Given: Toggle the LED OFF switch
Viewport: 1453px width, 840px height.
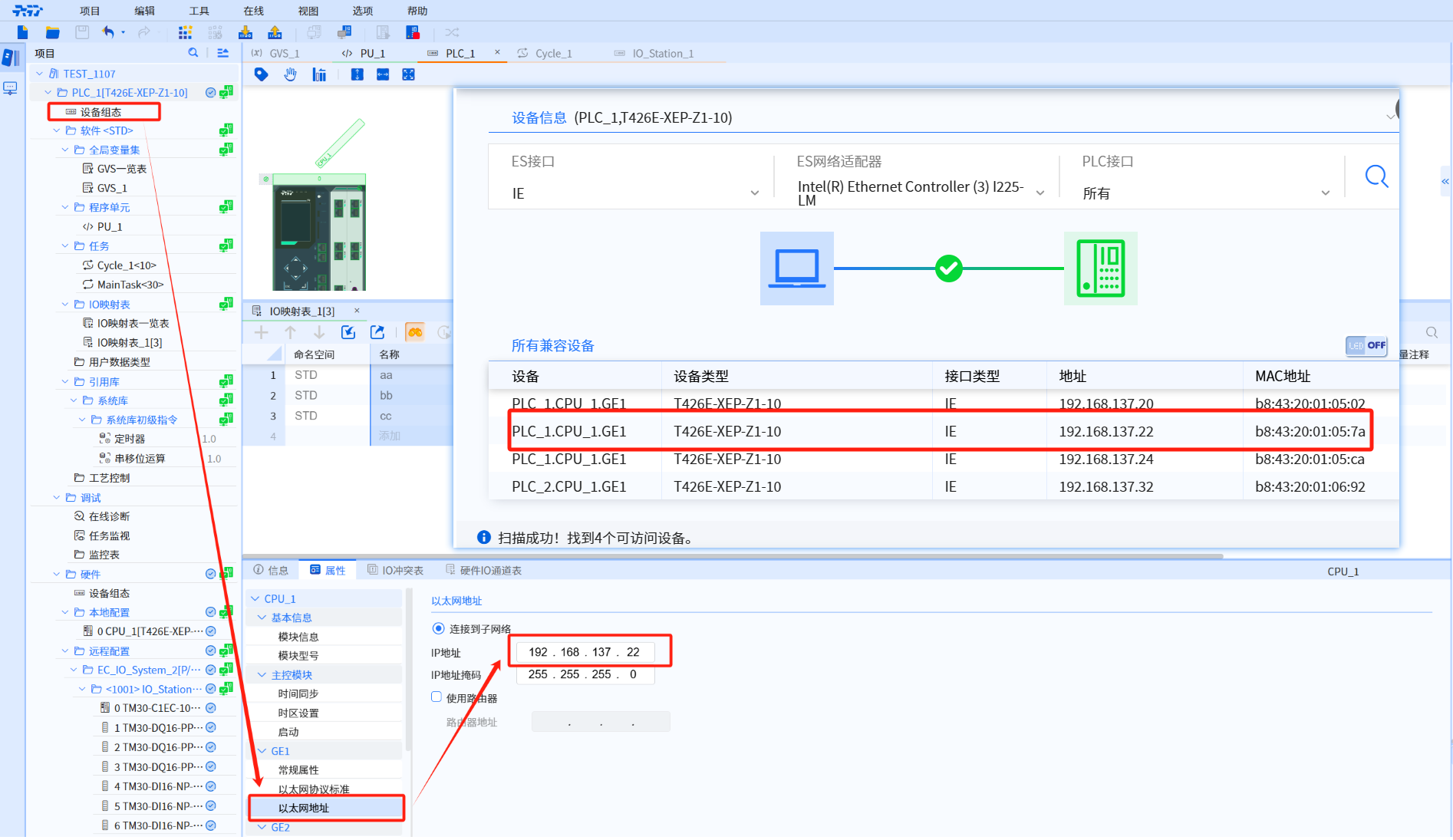Looking at the screenshot, I should [1366, 345].
